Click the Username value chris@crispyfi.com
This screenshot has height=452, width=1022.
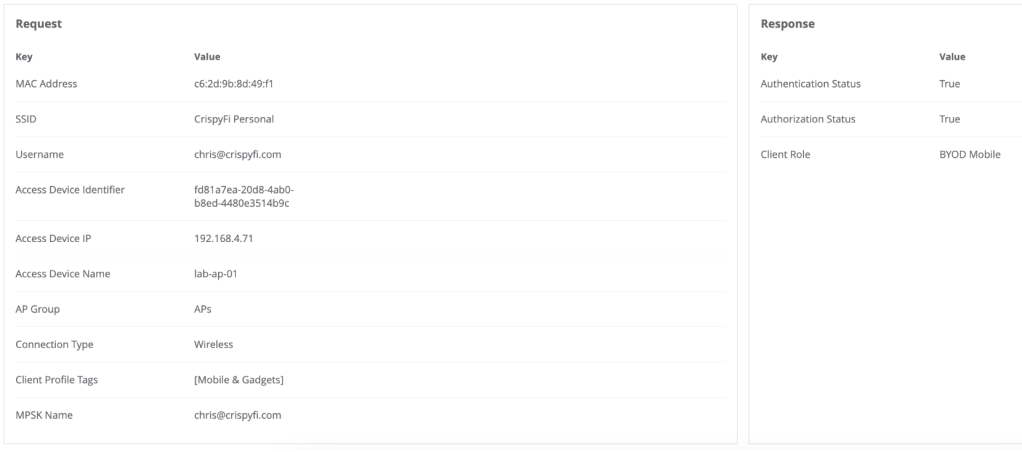(x=238, y=154)
